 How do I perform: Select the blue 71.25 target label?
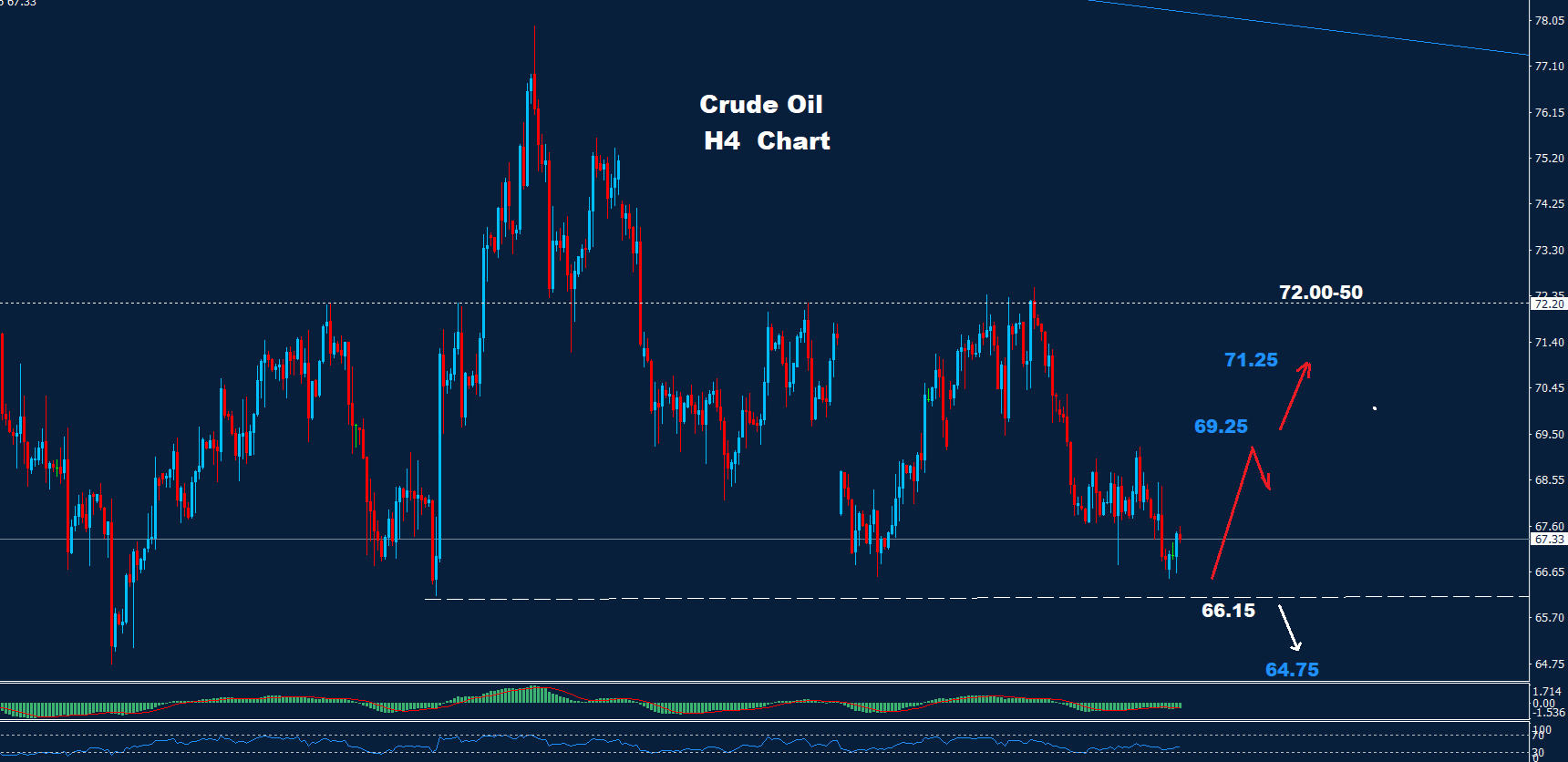(x=1251, y=360)
